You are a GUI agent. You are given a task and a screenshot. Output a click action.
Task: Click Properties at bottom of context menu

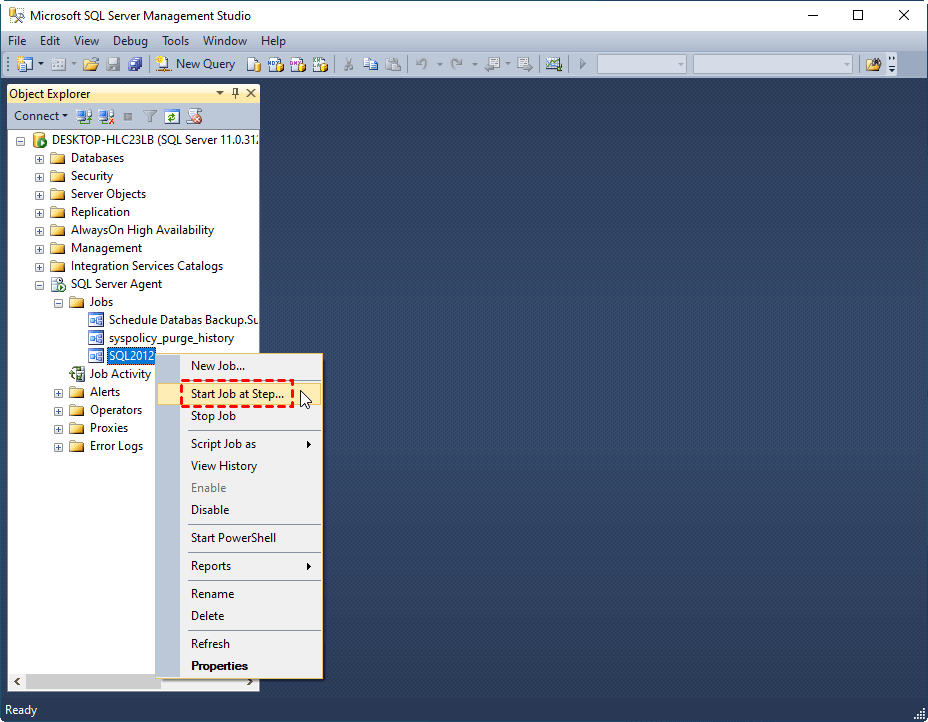[219, 666]
